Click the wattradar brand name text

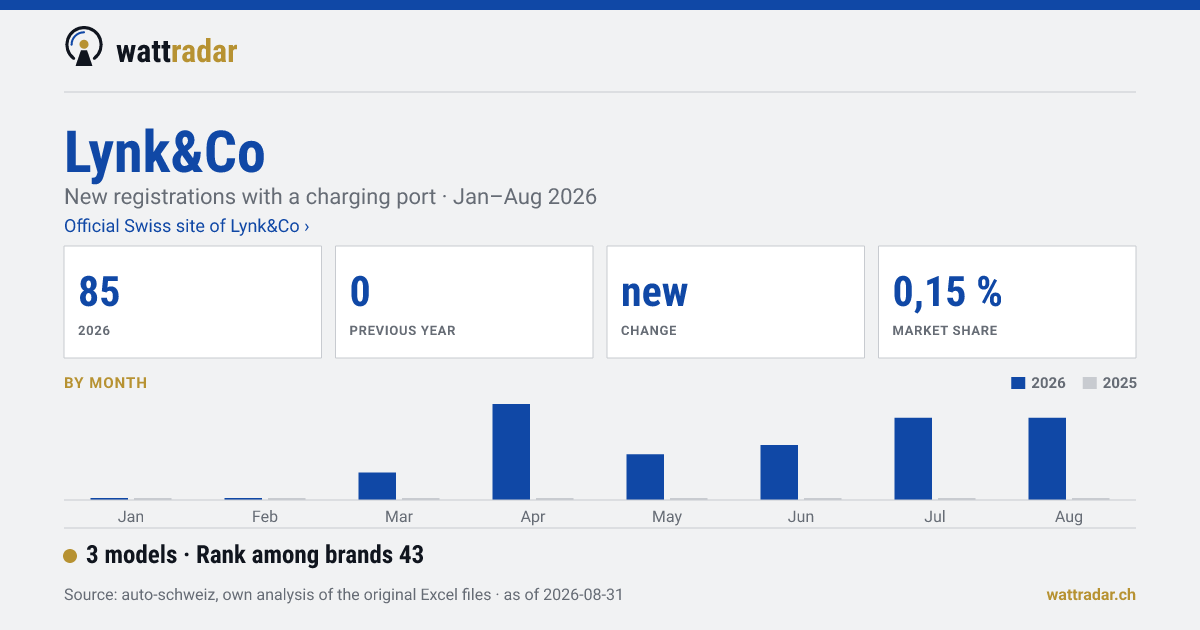(177, 50)
